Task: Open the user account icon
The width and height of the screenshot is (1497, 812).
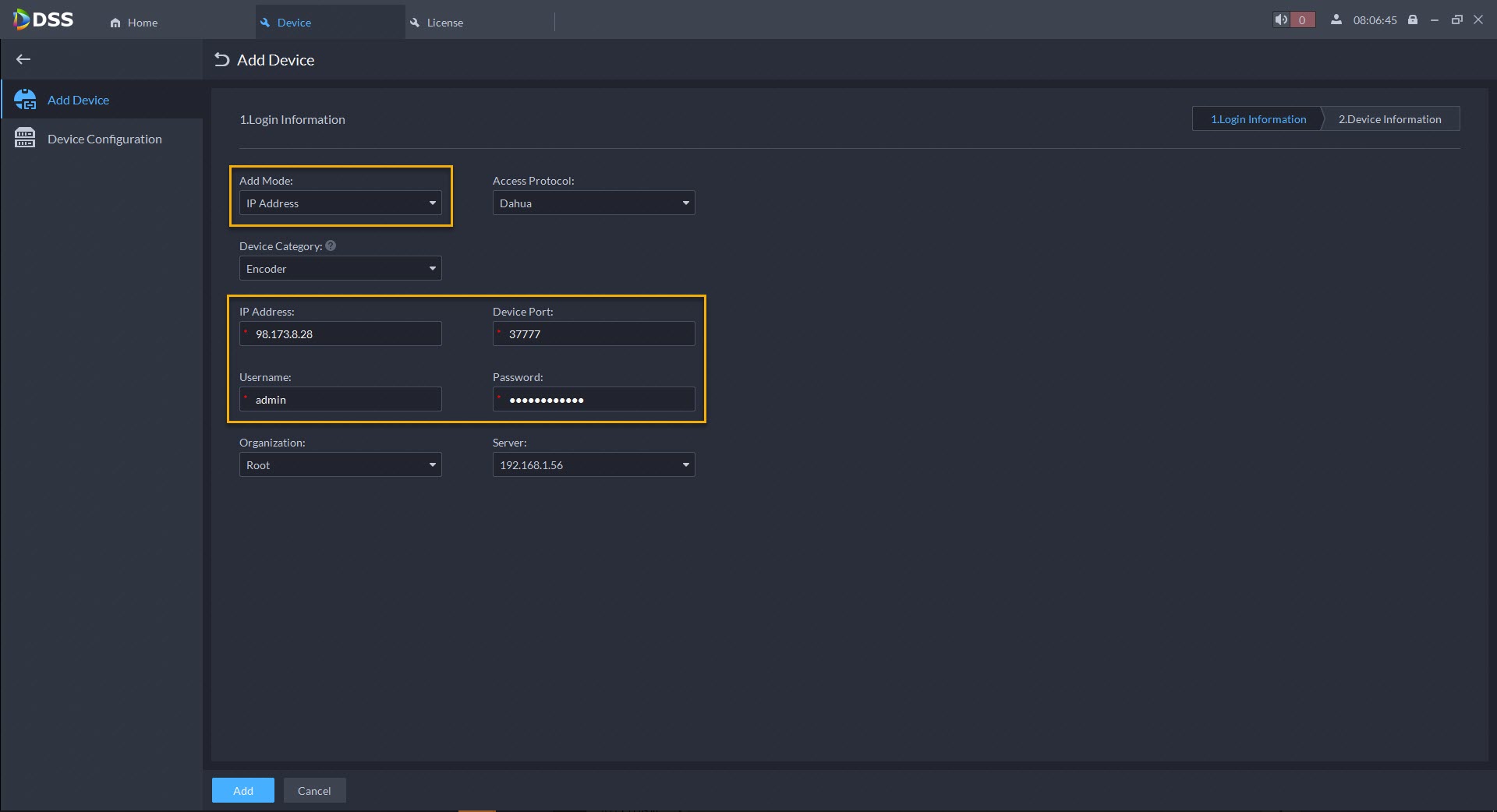Action: coord(1336,20)
